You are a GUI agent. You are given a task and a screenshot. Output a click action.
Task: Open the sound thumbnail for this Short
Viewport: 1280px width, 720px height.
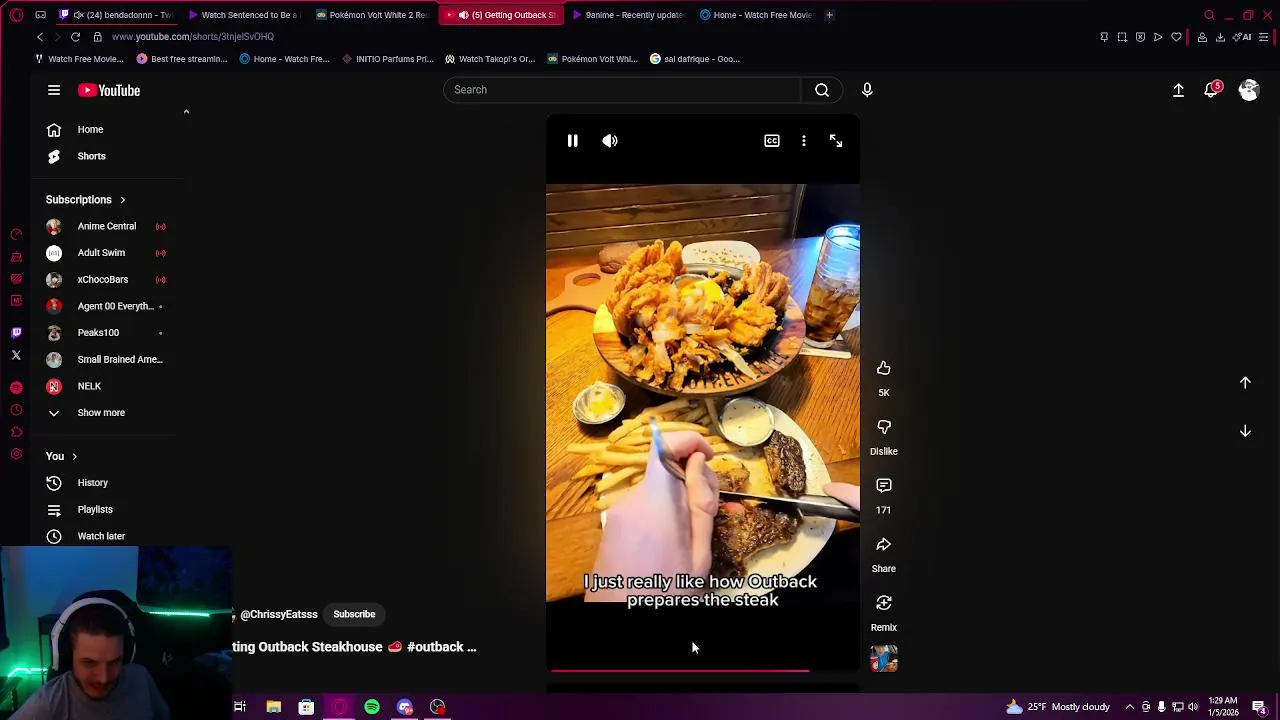[884, 659]
